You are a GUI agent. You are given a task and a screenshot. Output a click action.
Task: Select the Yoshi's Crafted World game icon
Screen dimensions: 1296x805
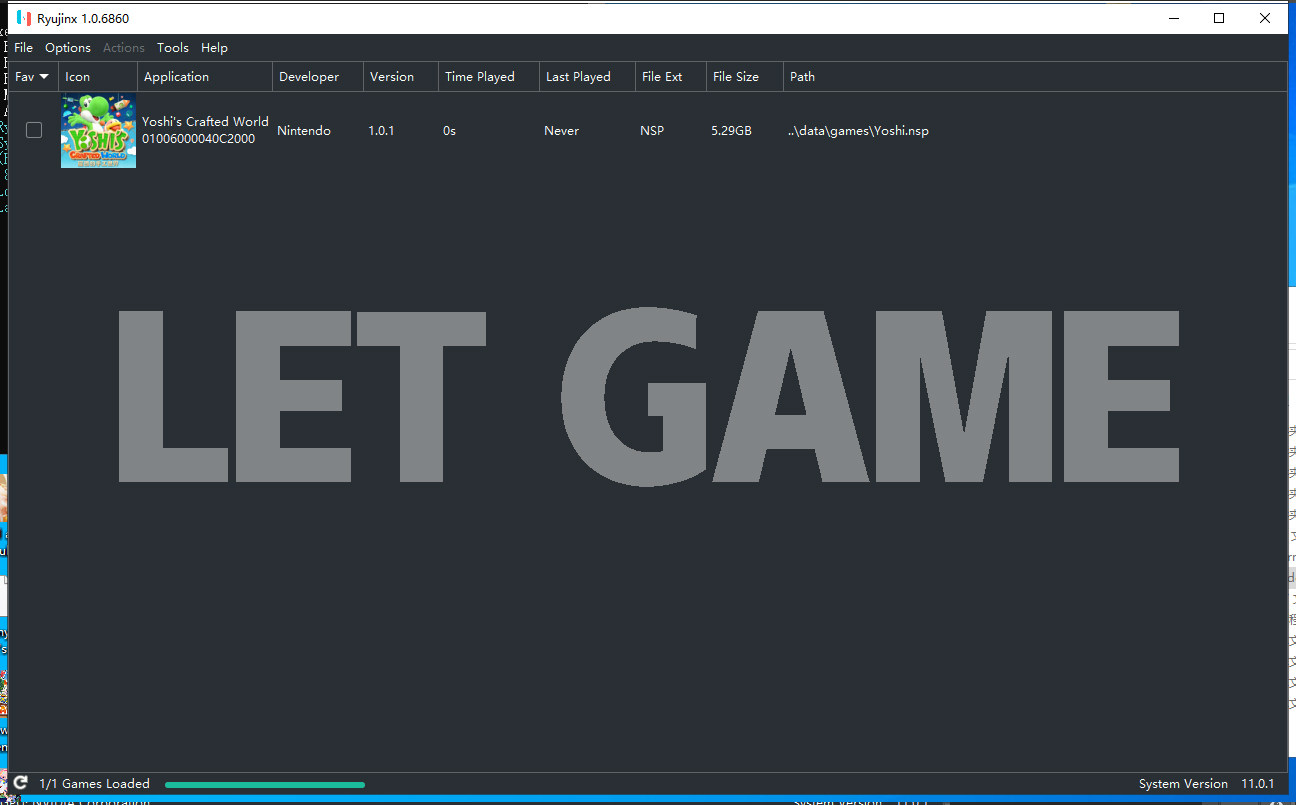[98, 131]
